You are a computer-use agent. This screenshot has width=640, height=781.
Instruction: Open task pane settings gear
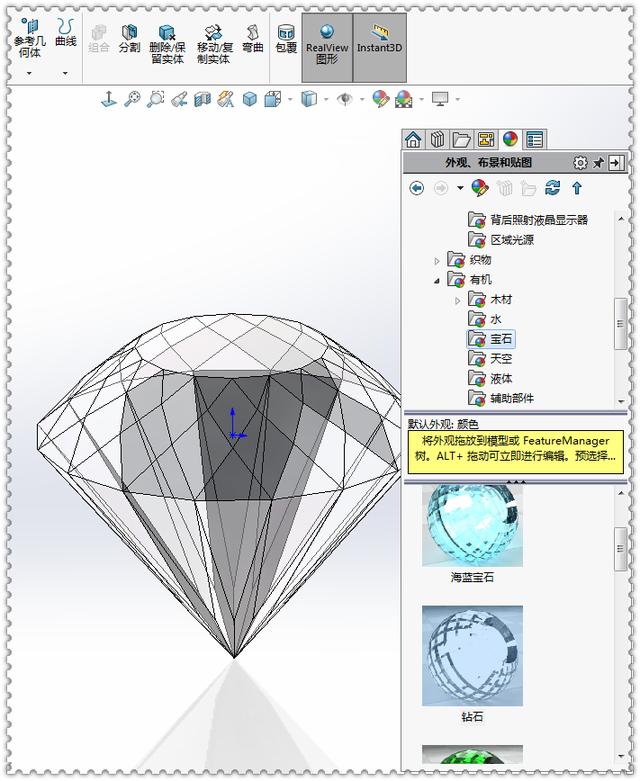tap(580, 163)
